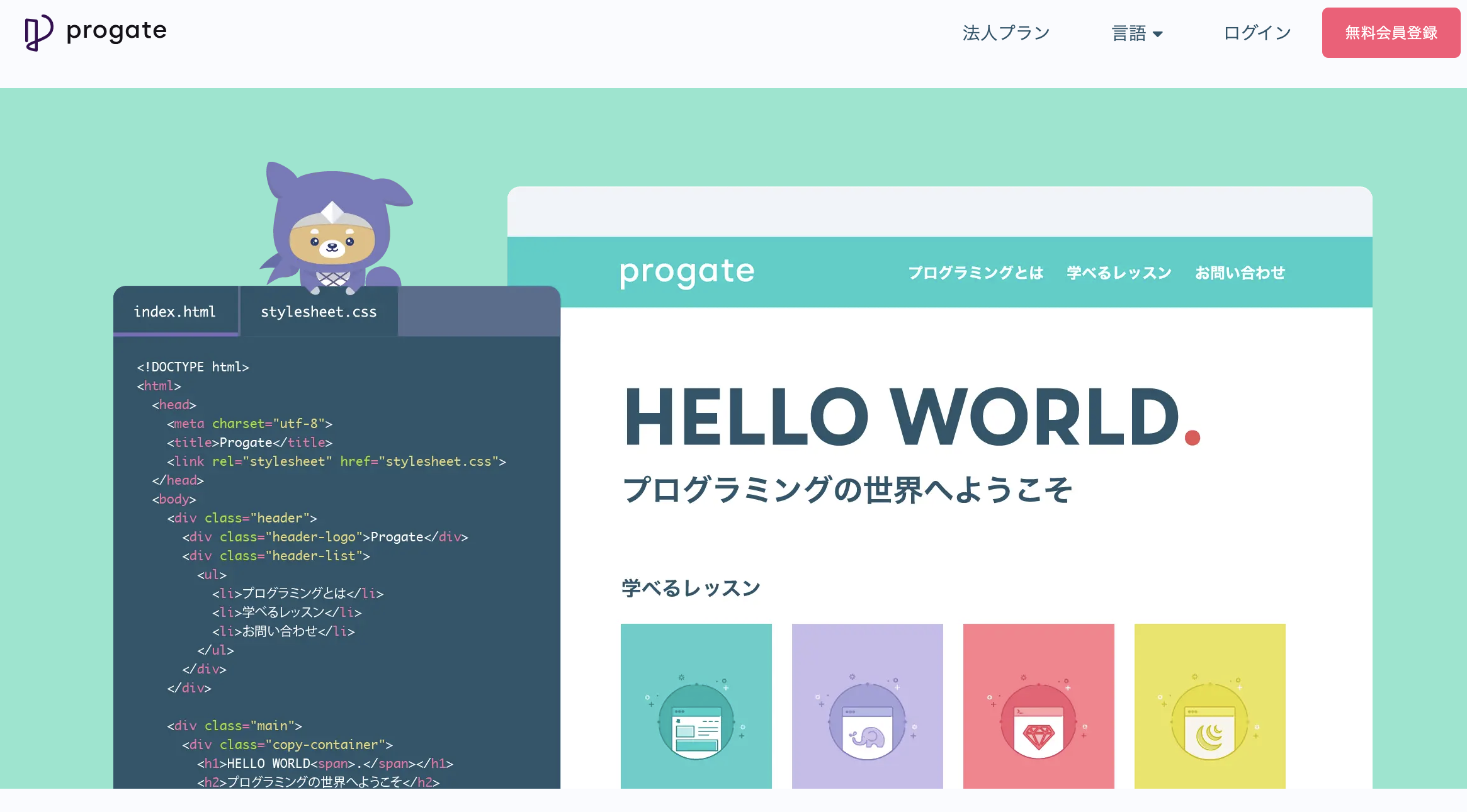Viewport: 1467px width, 812px height.
Task: Open the ログイン link
Action: point(1257,33)
